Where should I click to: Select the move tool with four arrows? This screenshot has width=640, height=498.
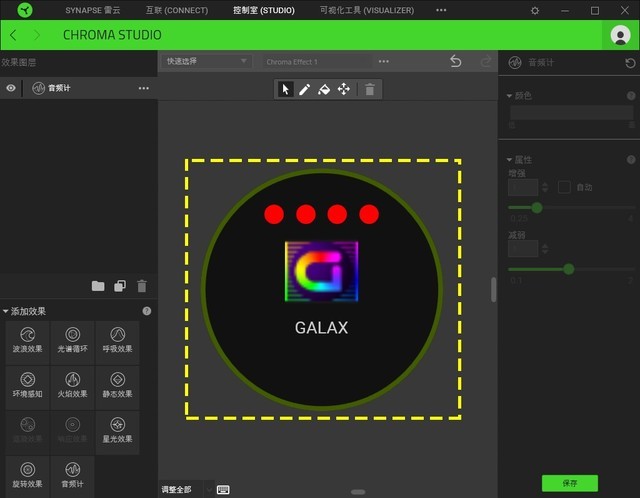[344, 89]
